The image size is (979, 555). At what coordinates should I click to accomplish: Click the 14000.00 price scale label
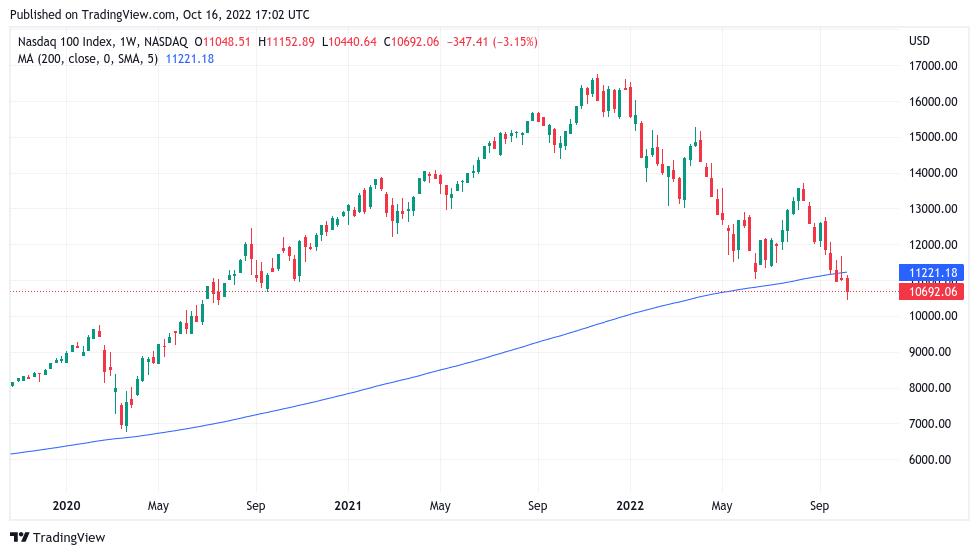click(929, 173)
